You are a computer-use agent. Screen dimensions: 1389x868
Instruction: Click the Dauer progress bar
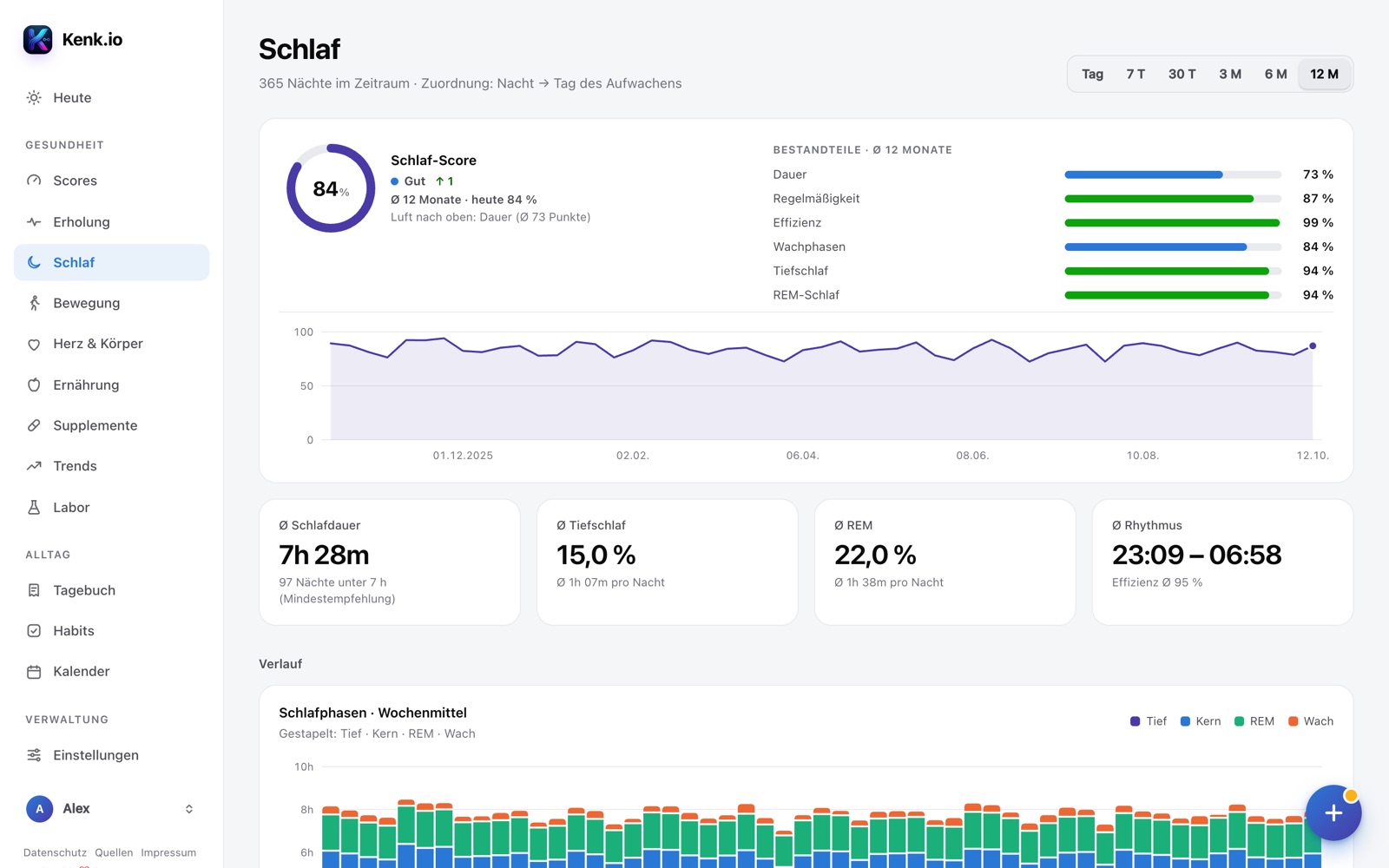pos(1173,174)
